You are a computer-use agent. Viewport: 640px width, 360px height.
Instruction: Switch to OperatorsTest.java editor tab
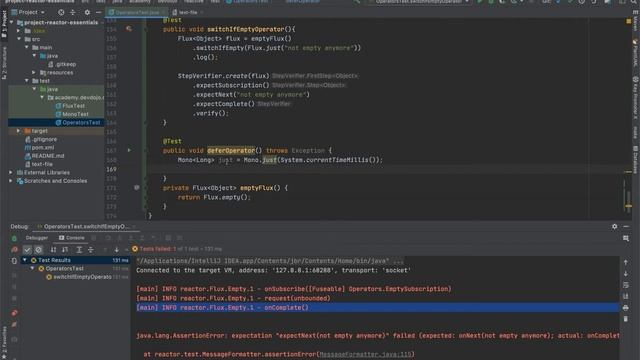[x=136, y=12]
